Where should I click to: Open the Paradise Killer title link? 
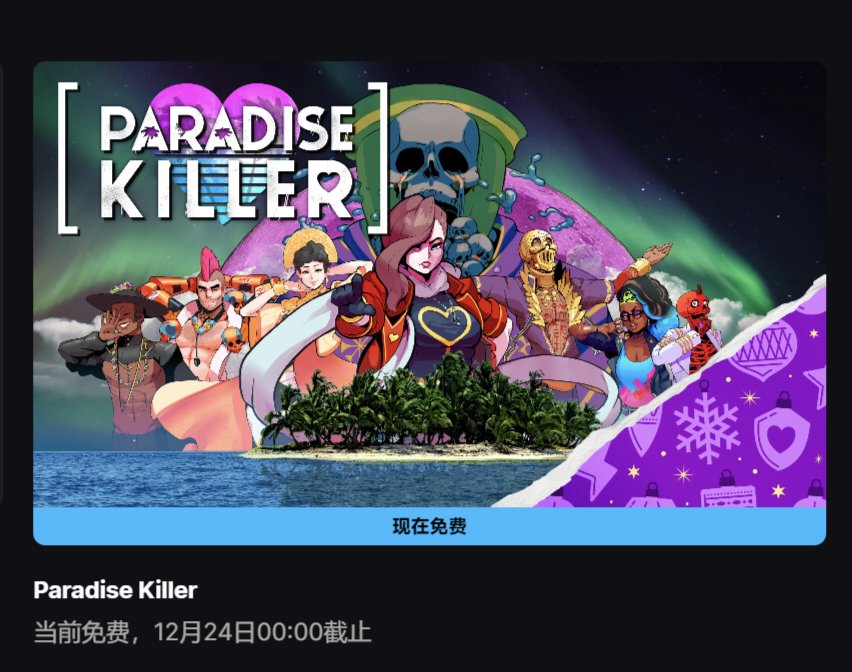click(x=115, y=590)
